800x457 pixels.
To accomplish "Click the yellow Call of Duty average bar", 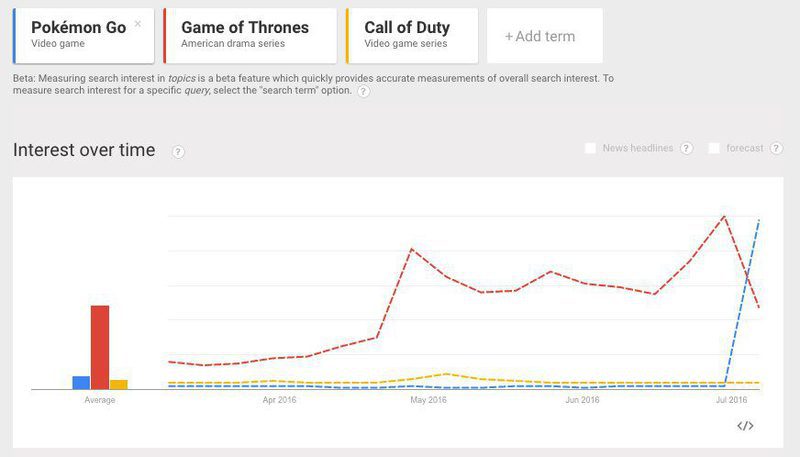I will pos(119,384).
